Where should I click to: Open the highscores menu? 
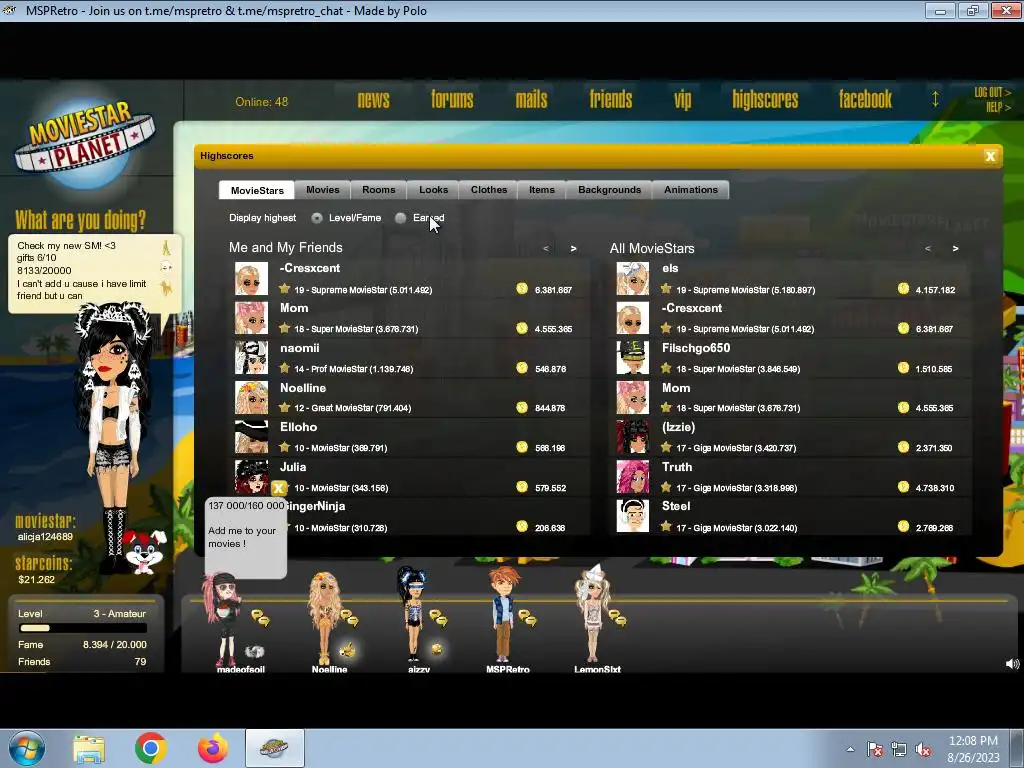click(765, 99)
